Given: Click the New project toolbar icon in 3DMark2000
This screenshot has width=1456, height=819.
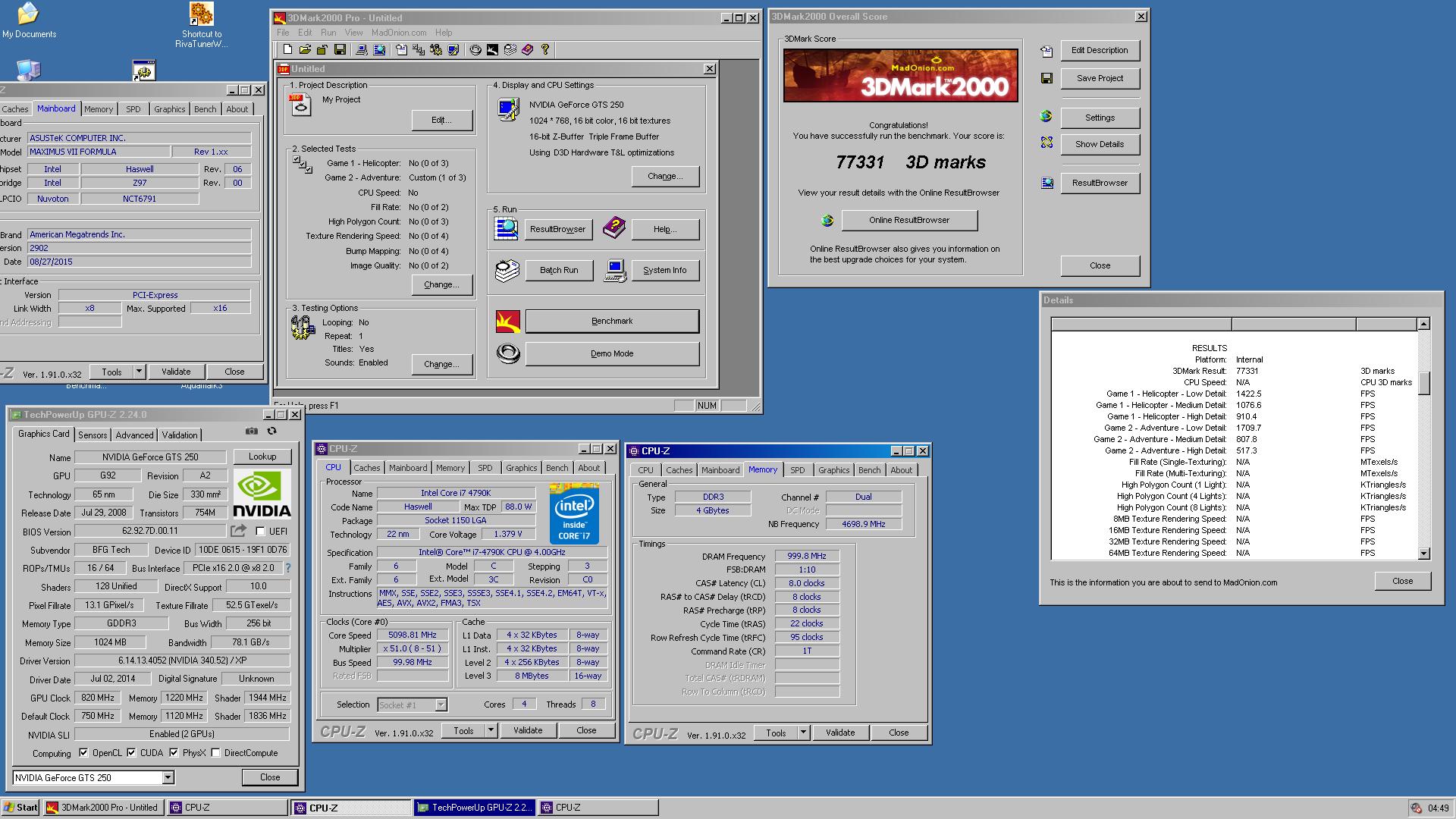Looking at the screenshot, I should click(x=287, y=49).
